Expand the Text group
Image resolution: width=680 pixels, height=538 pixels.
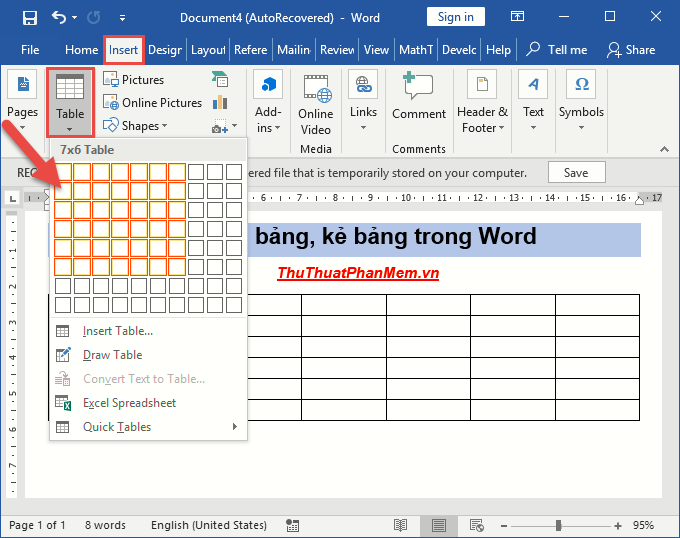[x=533, y=102]
